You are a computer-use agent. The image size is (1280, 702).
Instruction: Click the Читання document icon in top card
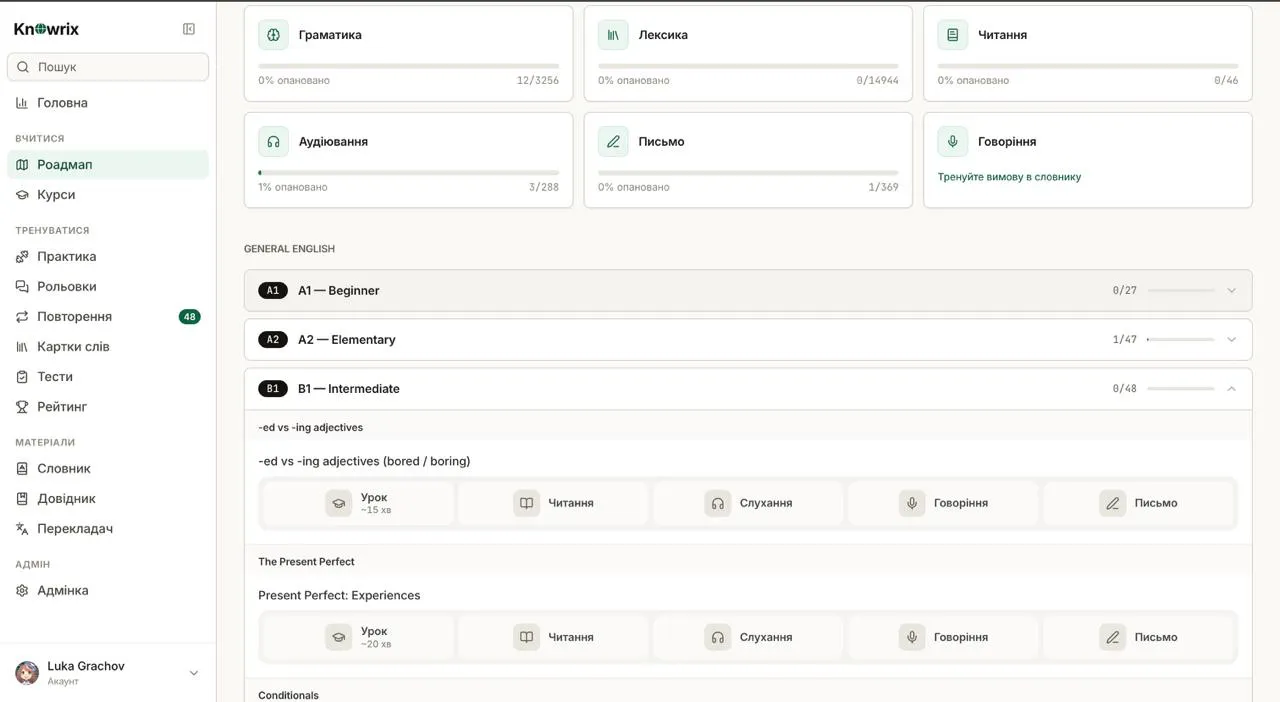click(952, 35)
